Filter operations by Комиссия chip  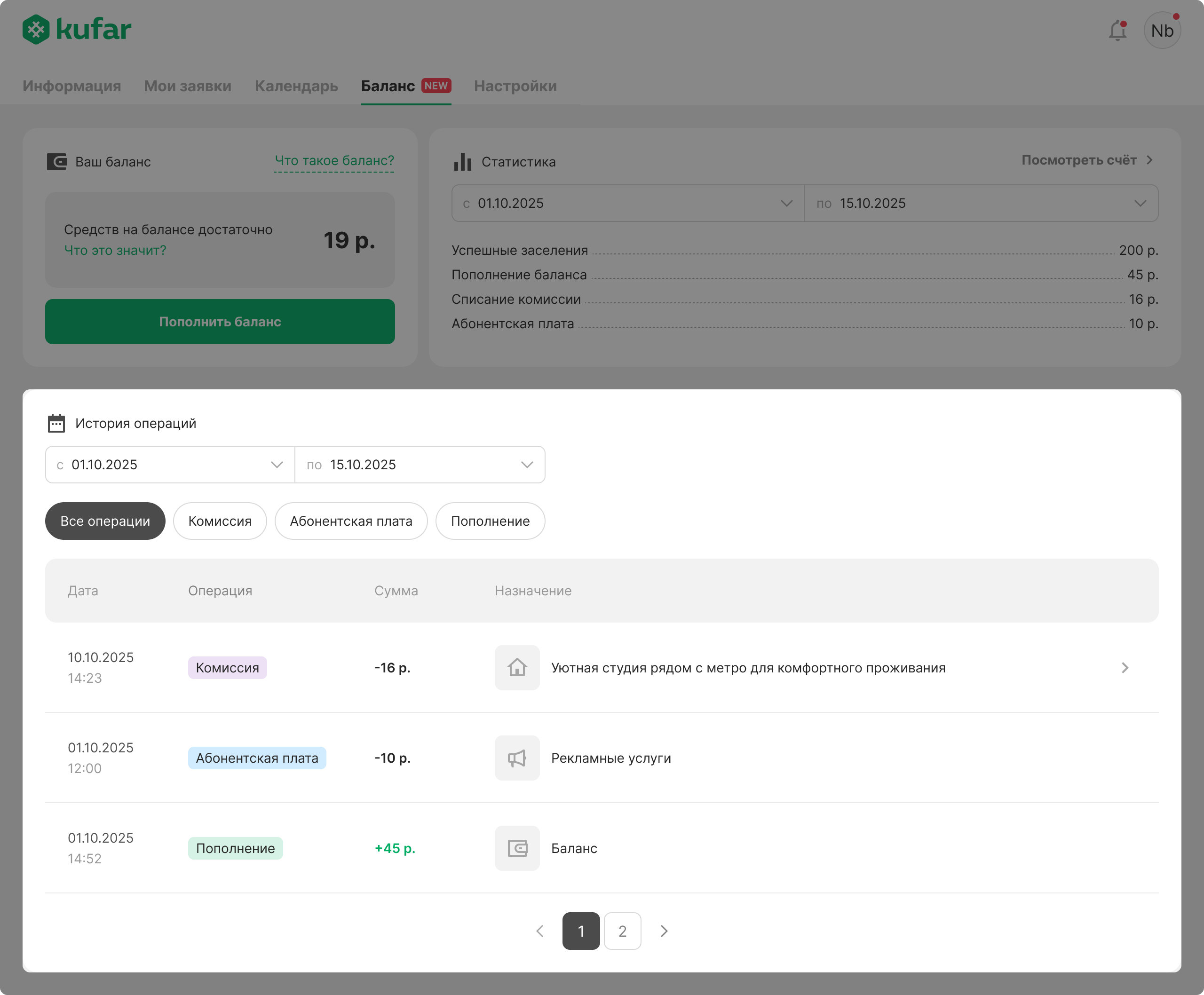(x=220, y=521)
